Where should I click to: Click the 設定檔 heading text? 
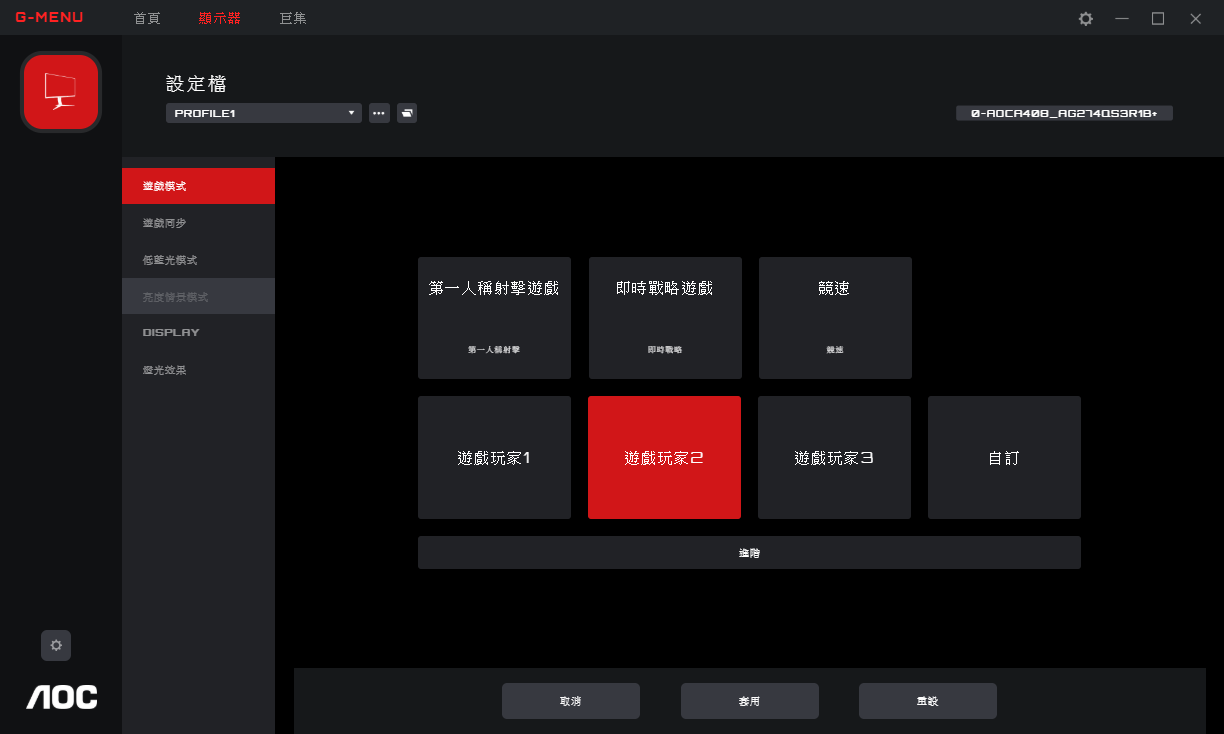pos(196,83)
